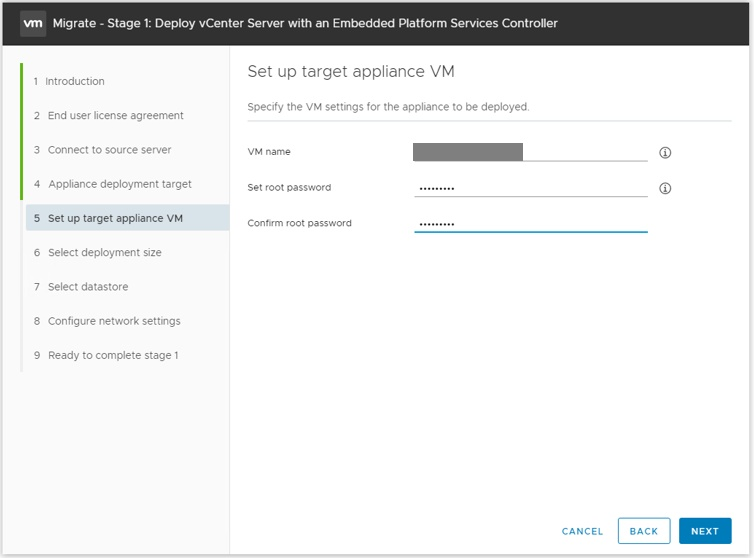Go to Connect to source server step

[x=102, y=150]
